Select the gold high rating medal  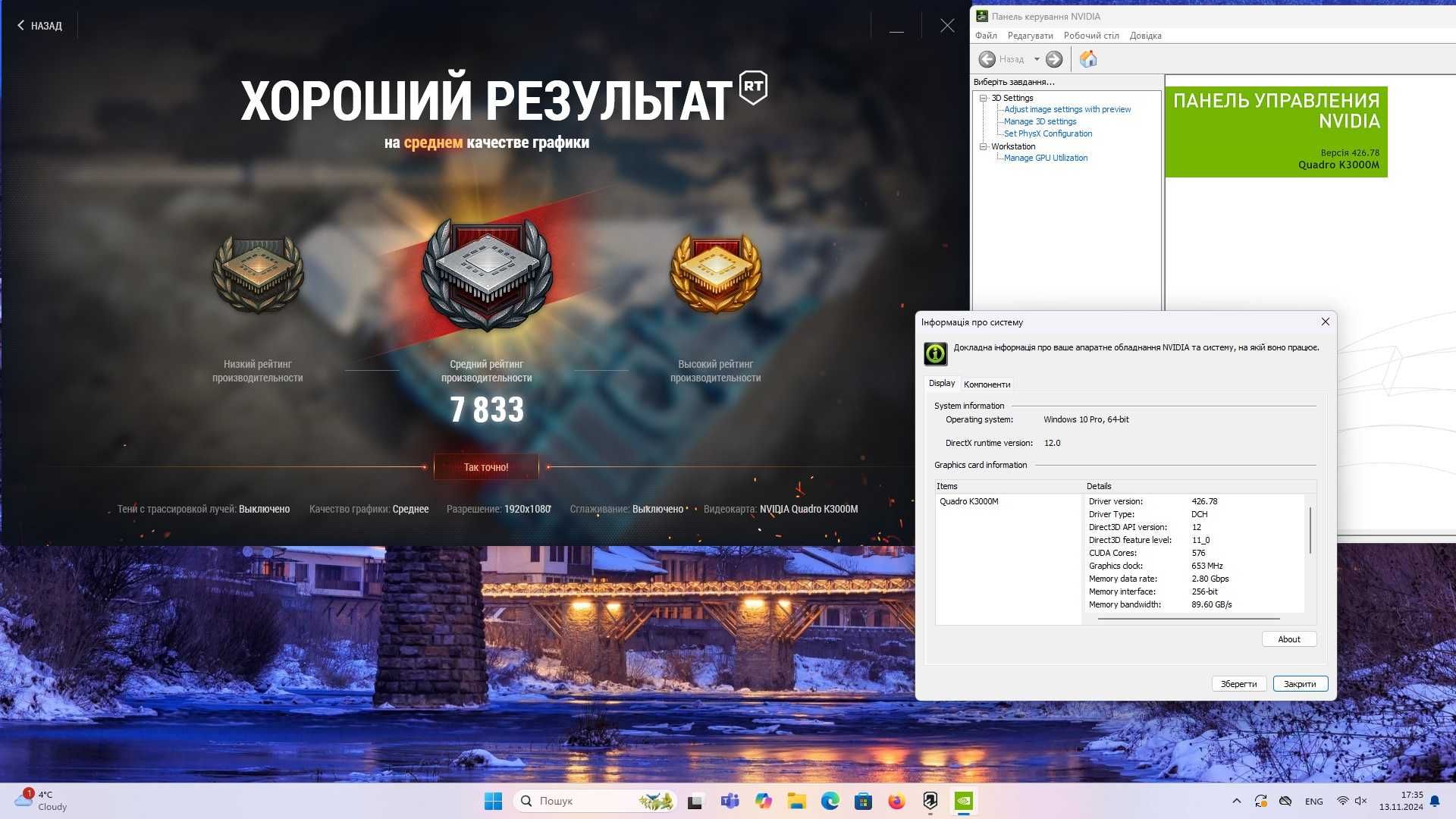716,273
